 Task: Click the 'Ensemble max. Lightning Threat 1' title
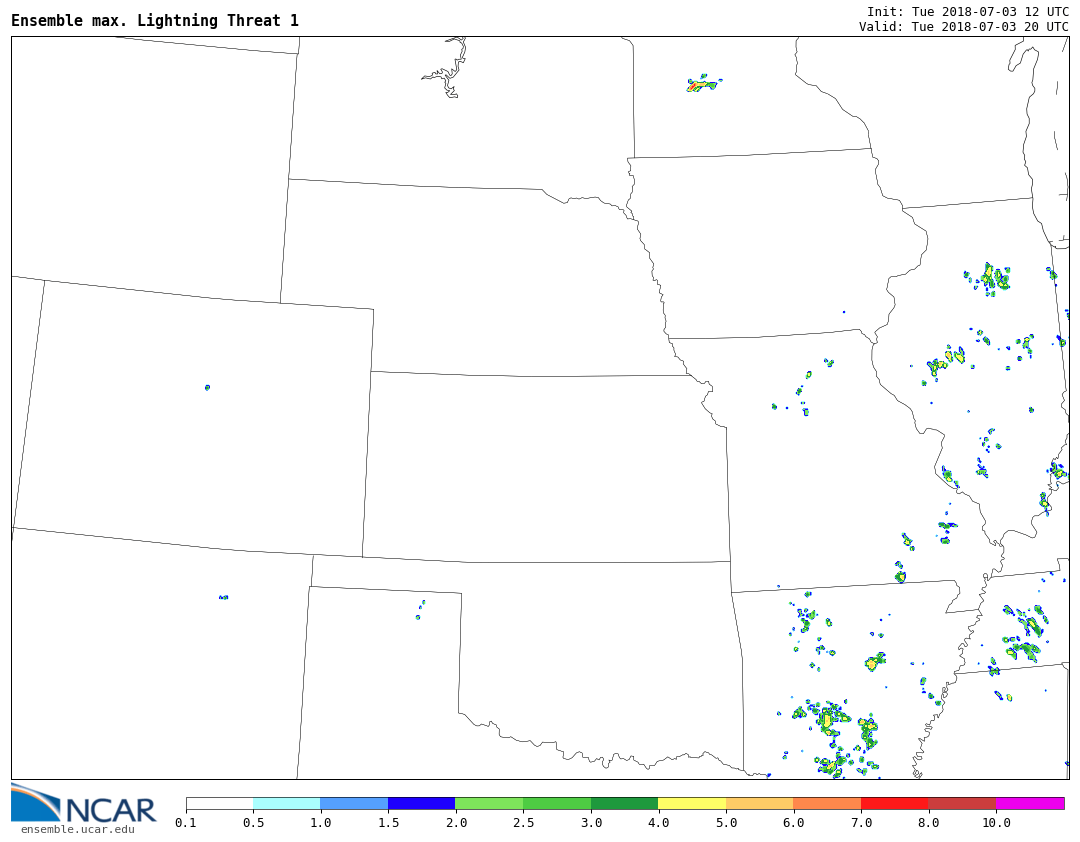155,21
